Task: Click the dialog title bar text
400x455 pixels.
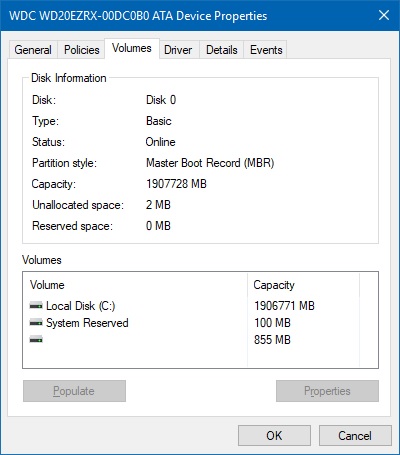Action: (138, 16)
